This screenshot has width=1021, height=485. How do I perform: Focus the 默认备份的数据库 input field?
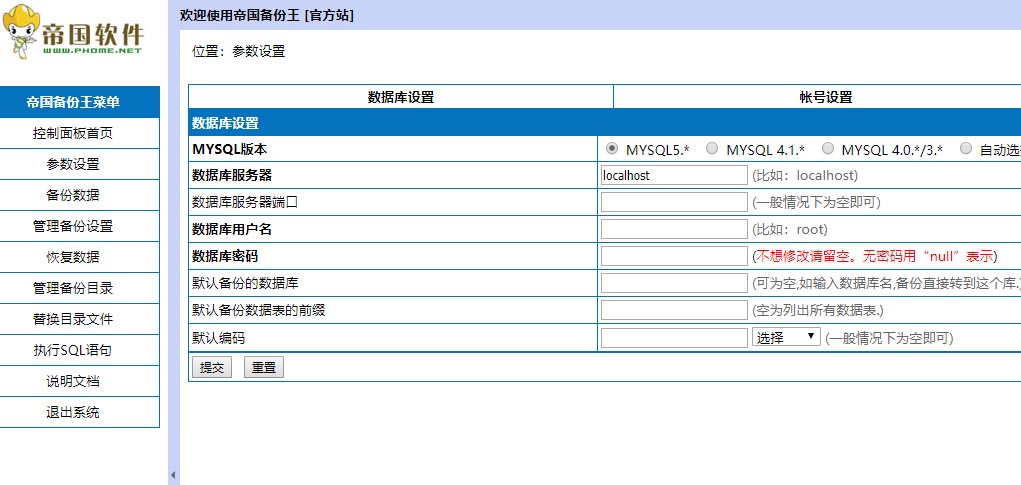[x=674, y=283]
